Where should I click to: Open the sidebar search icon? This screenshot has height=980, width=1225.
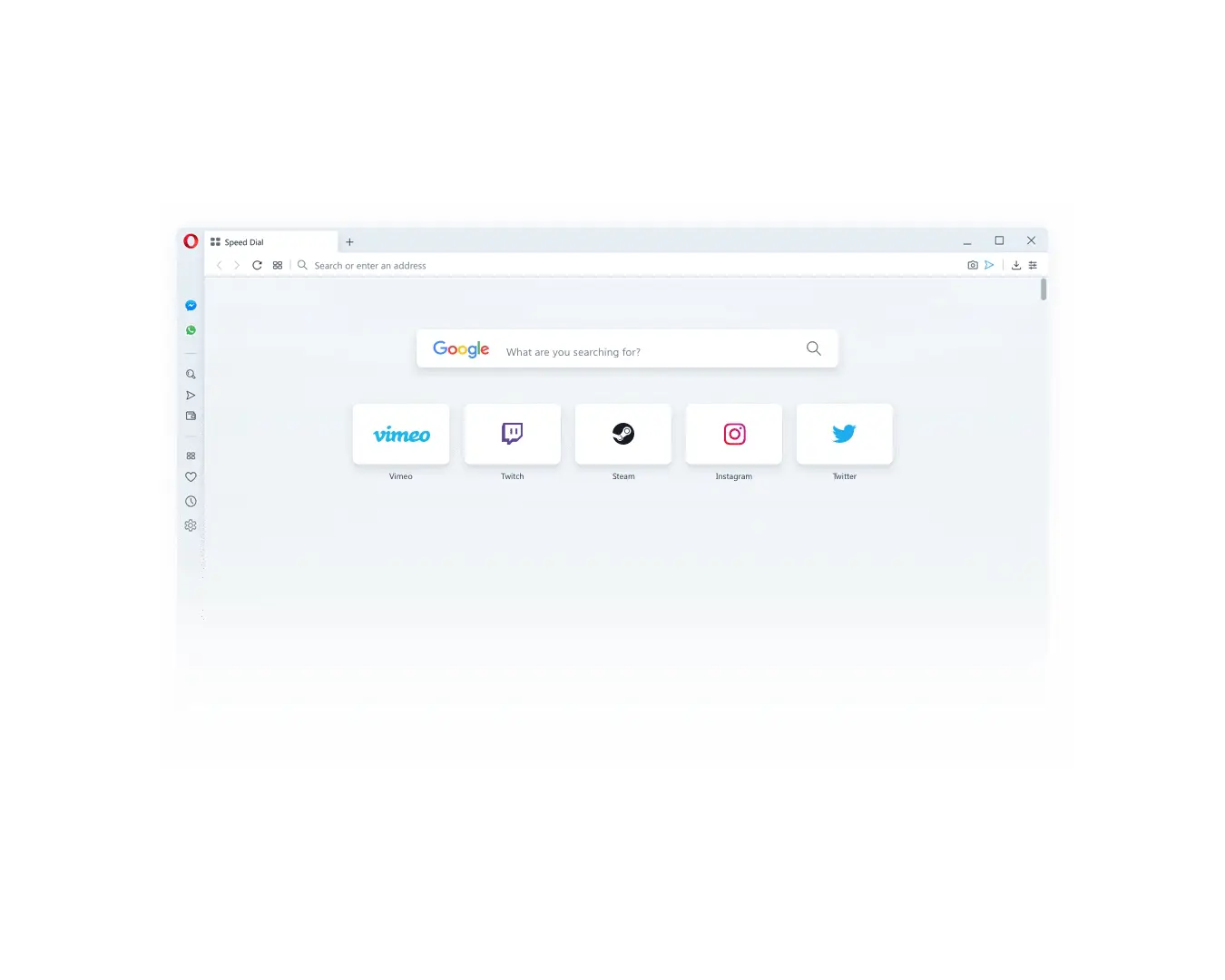click(191, 374)
